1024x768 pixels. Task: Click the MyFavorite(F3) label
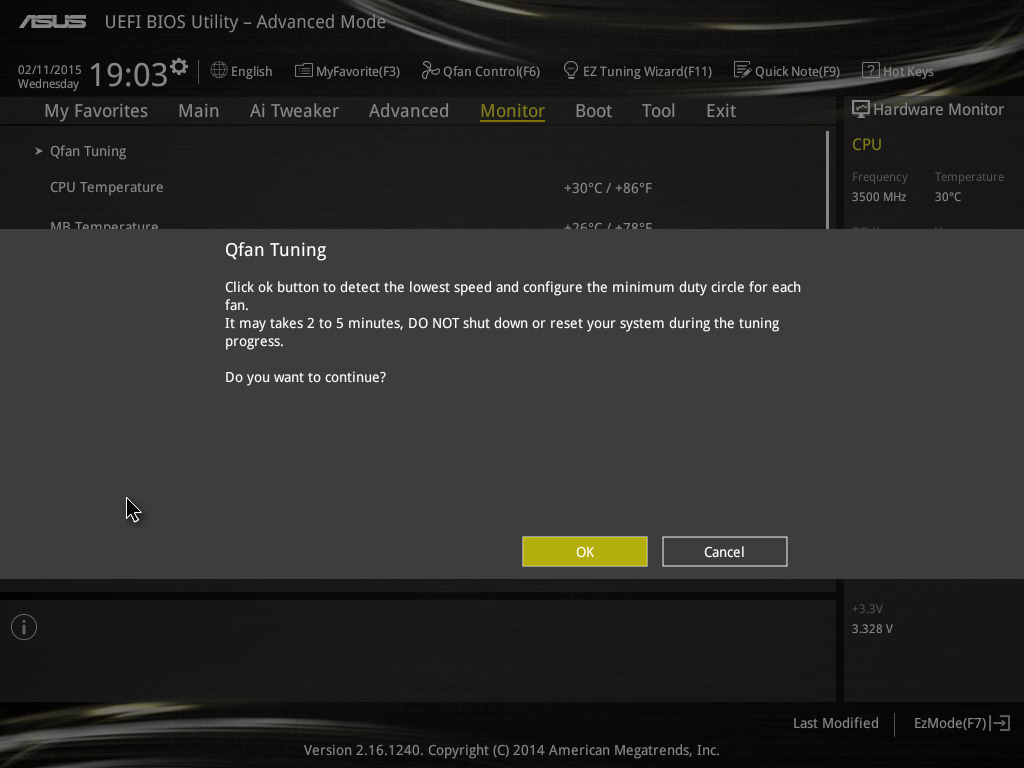pos(358,71)
